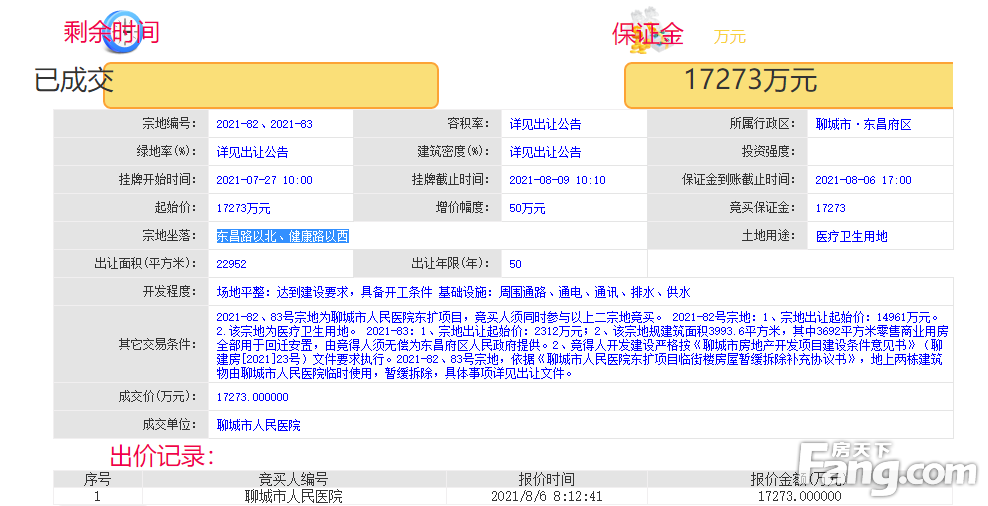The width and height of the screenshot is (988, 506).
Task: Select the highlighted 东昌路以北、健康路以西 location text
Action: pyautogui.click(x=282, y=237)
